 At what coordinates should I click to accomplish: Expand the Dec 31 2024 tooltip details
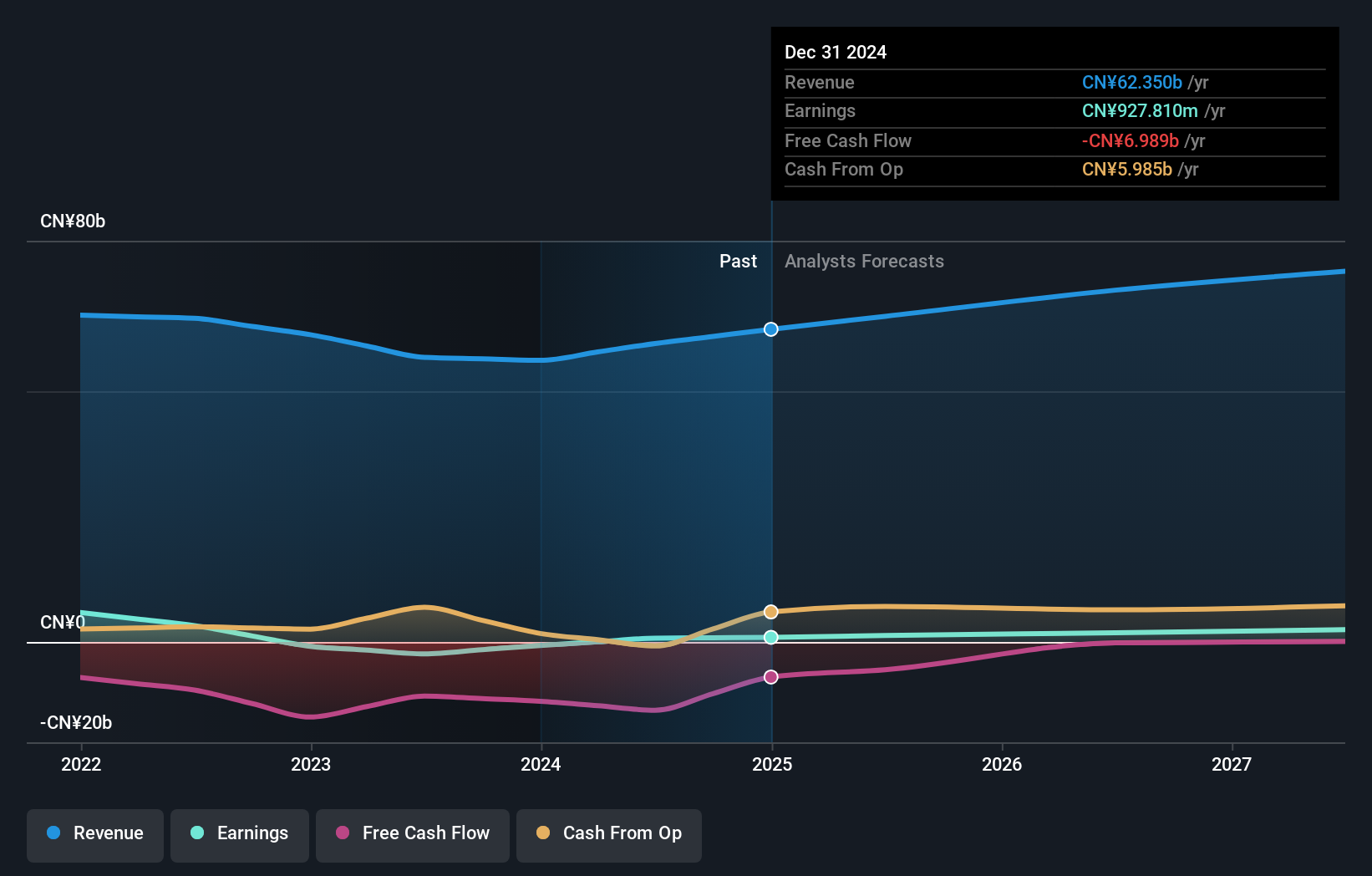point(836,51)
